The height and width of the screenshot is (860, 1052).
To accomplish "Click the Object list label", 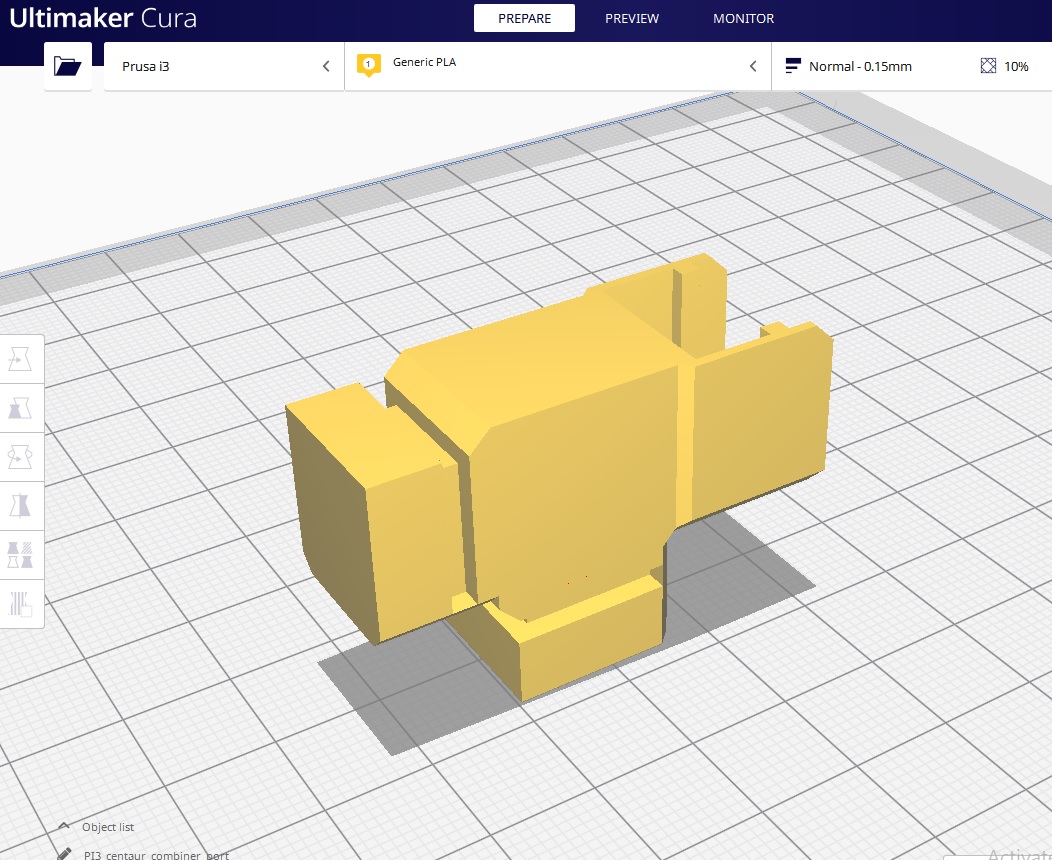I will pyautogui.click(x=108, y=827).
